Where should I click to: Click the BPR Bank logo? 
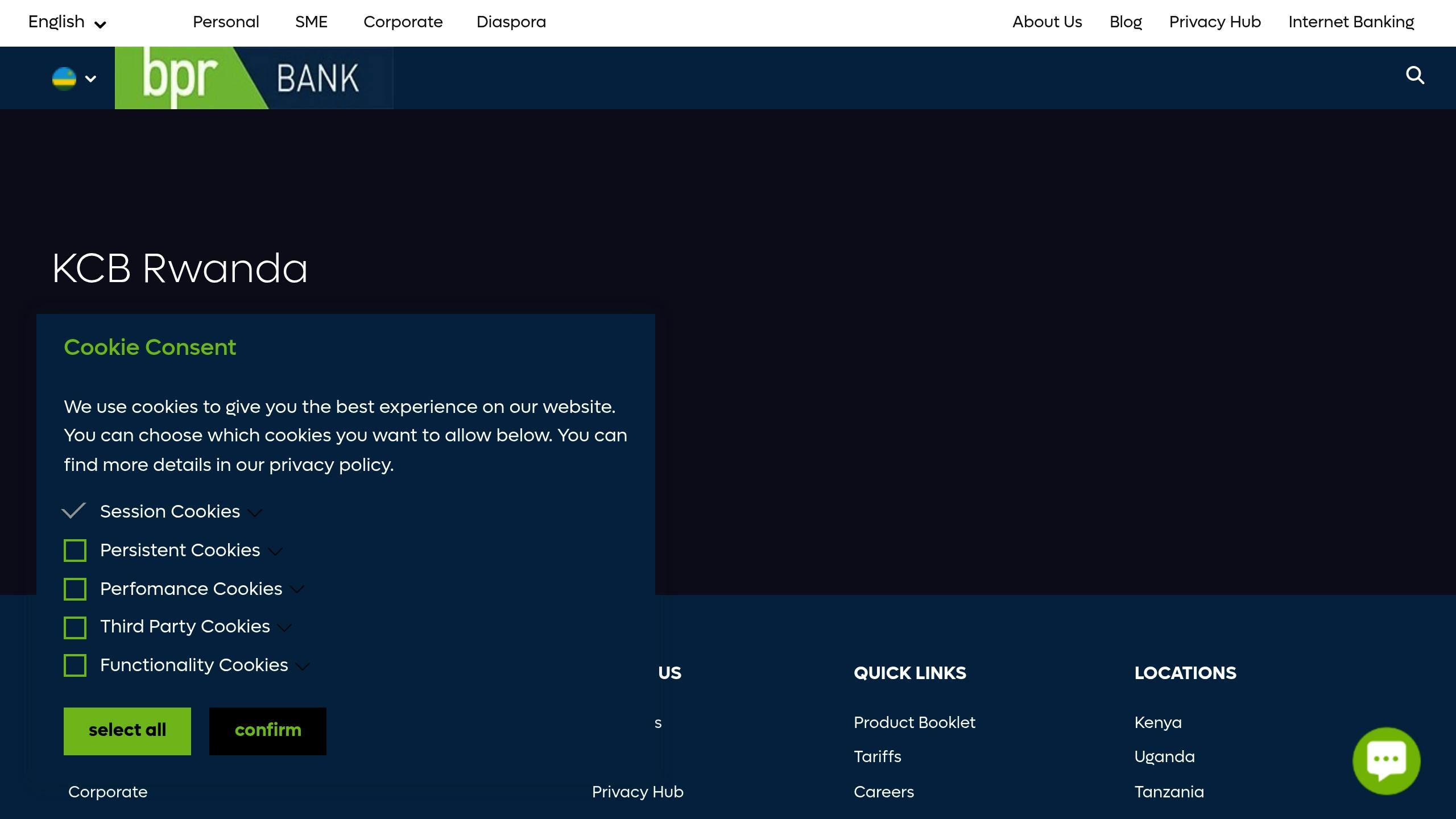(x=254, y=78)
